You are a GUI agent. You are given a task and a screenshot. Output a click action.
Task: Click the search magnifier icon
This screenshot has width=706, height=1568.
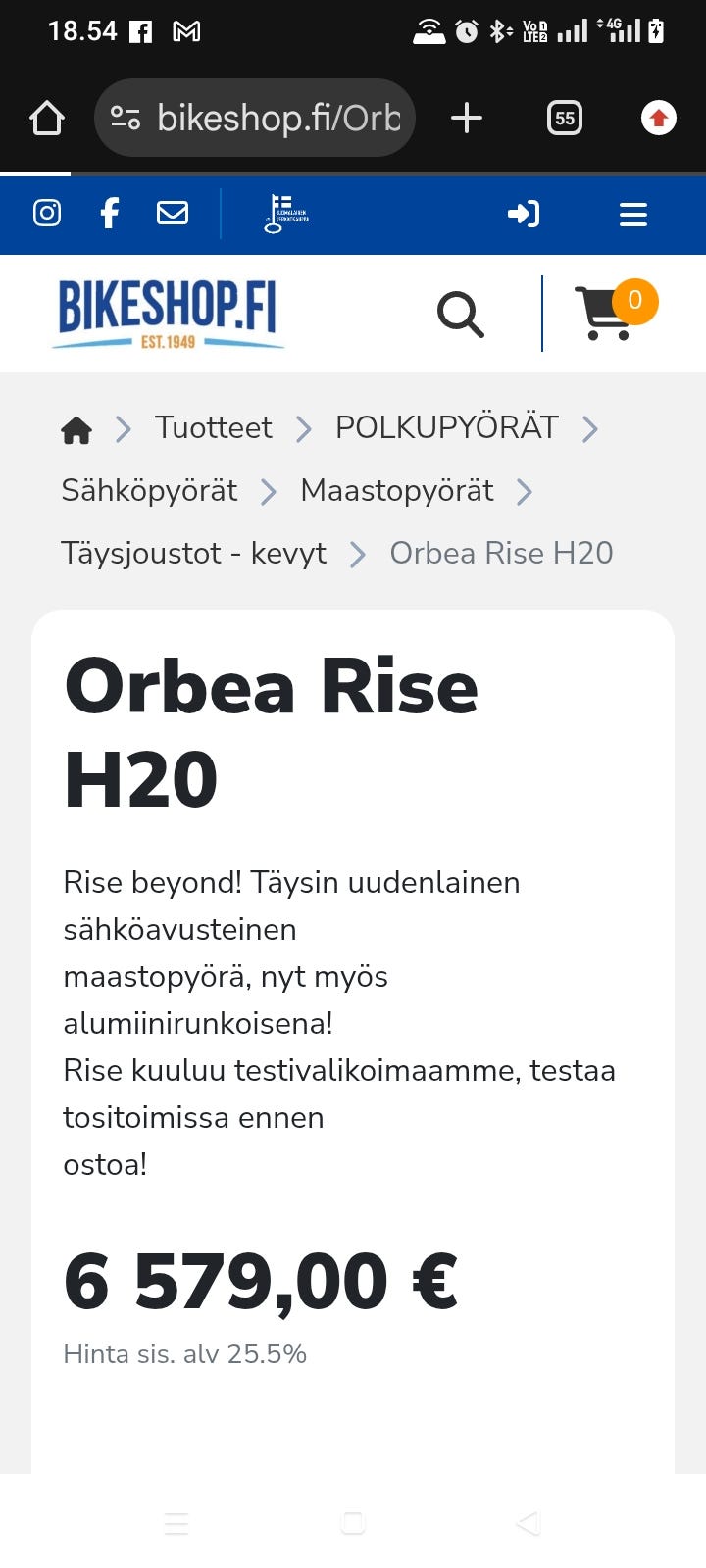click(460, 315)
